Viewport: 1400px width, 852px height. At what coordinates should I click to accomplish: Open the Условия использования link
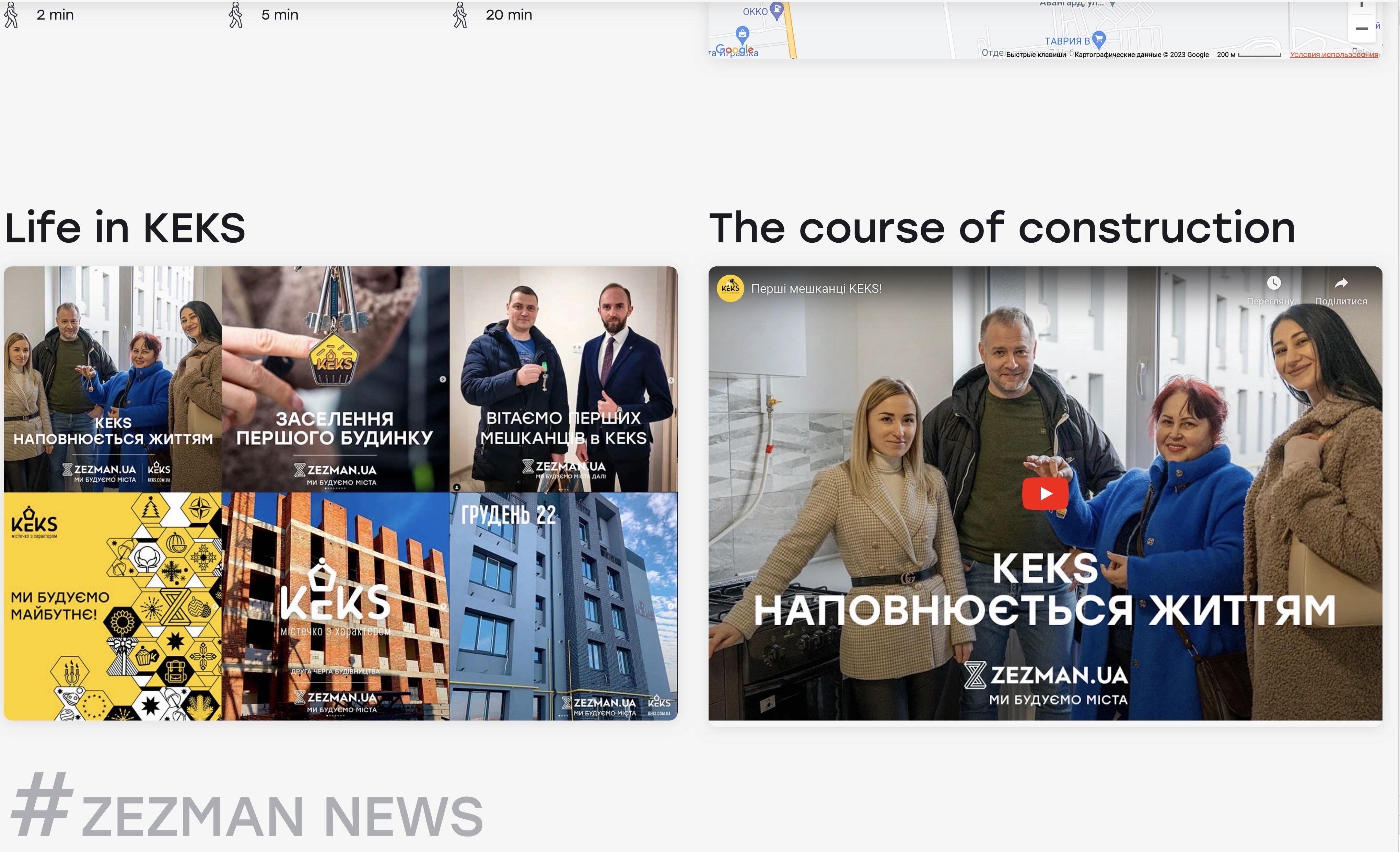(x=1333, y=55)
